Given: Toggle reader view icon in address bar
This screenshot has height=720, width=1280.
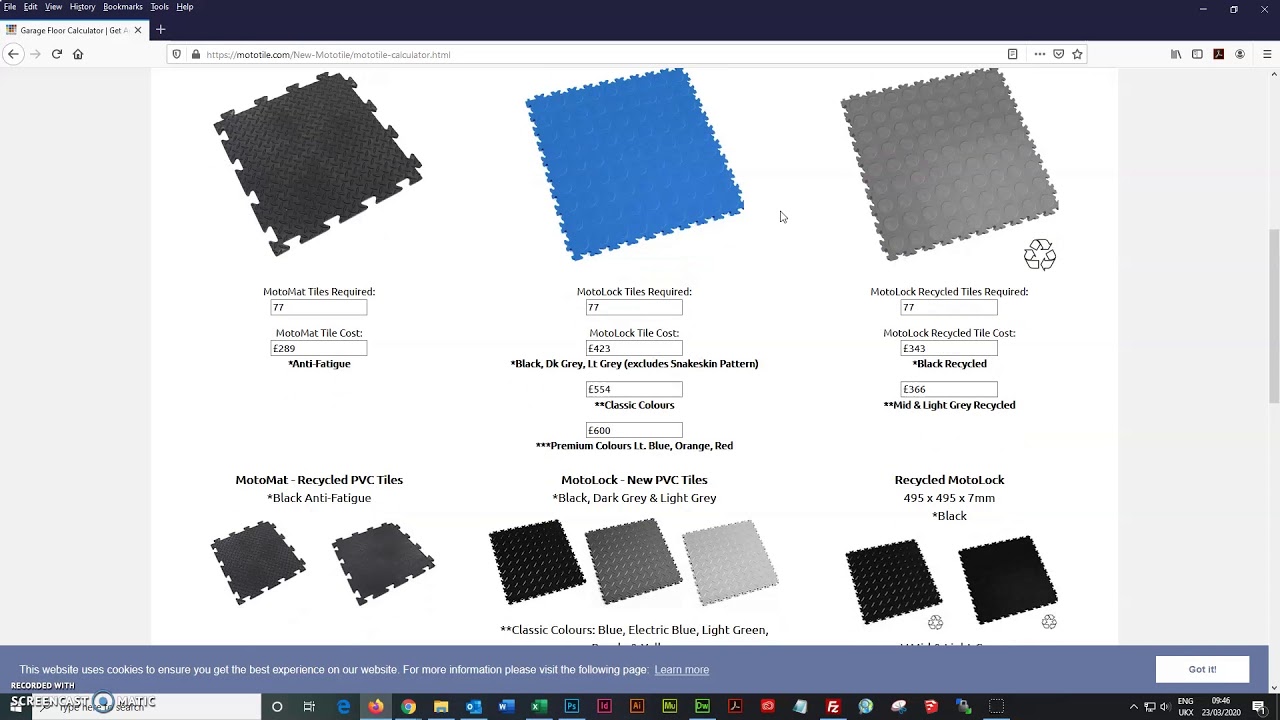Looking at the screenshot, I should 1012,54.
